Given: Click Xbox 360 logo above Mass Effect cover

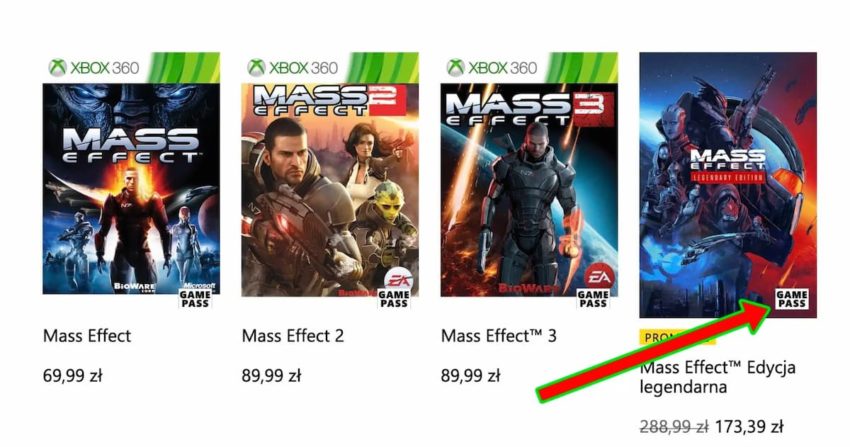Looking at the screenshot, I should 93,68.
